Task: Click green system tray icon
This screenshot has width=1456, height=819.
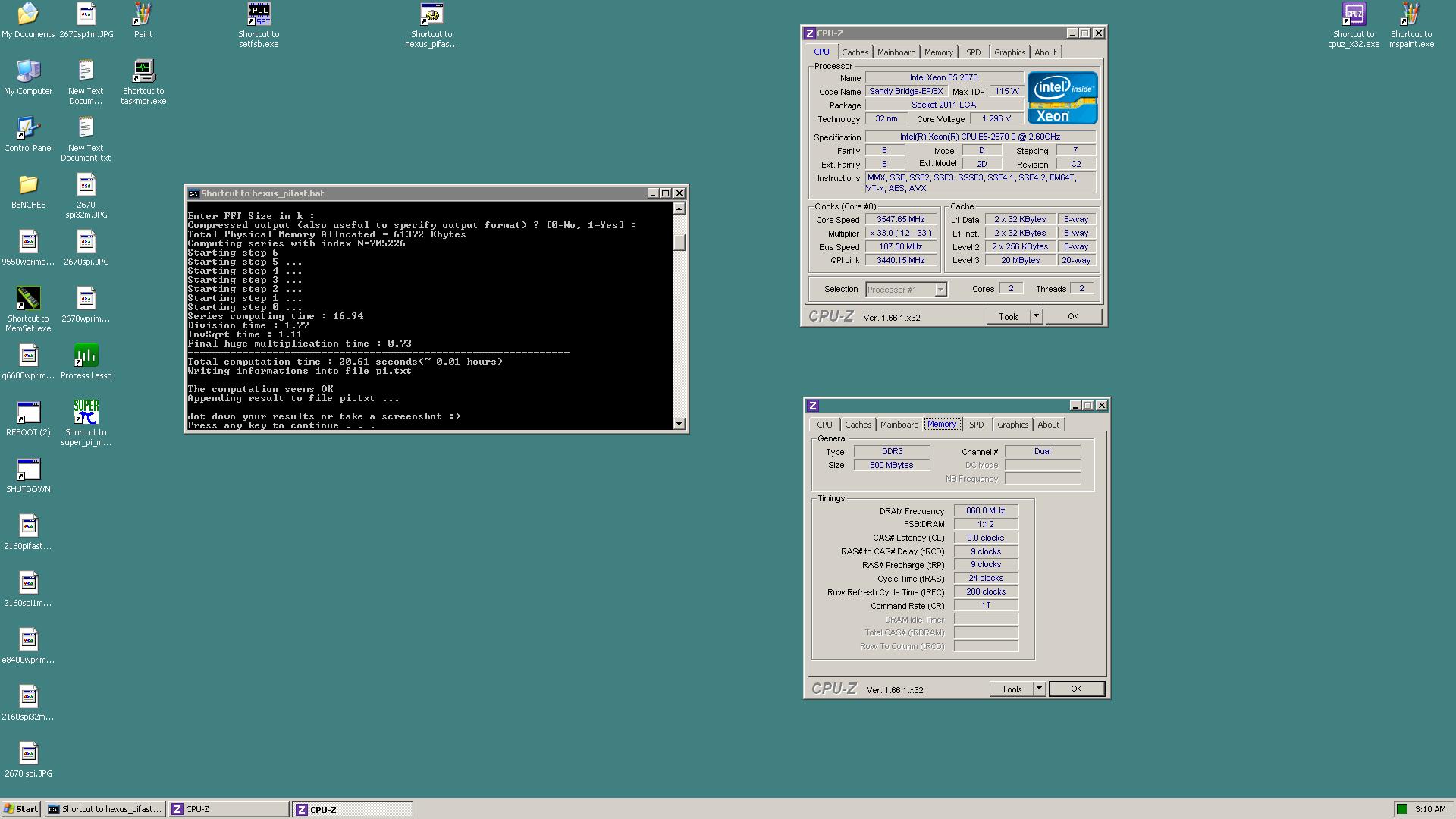Action: (x=1402, y=809)
